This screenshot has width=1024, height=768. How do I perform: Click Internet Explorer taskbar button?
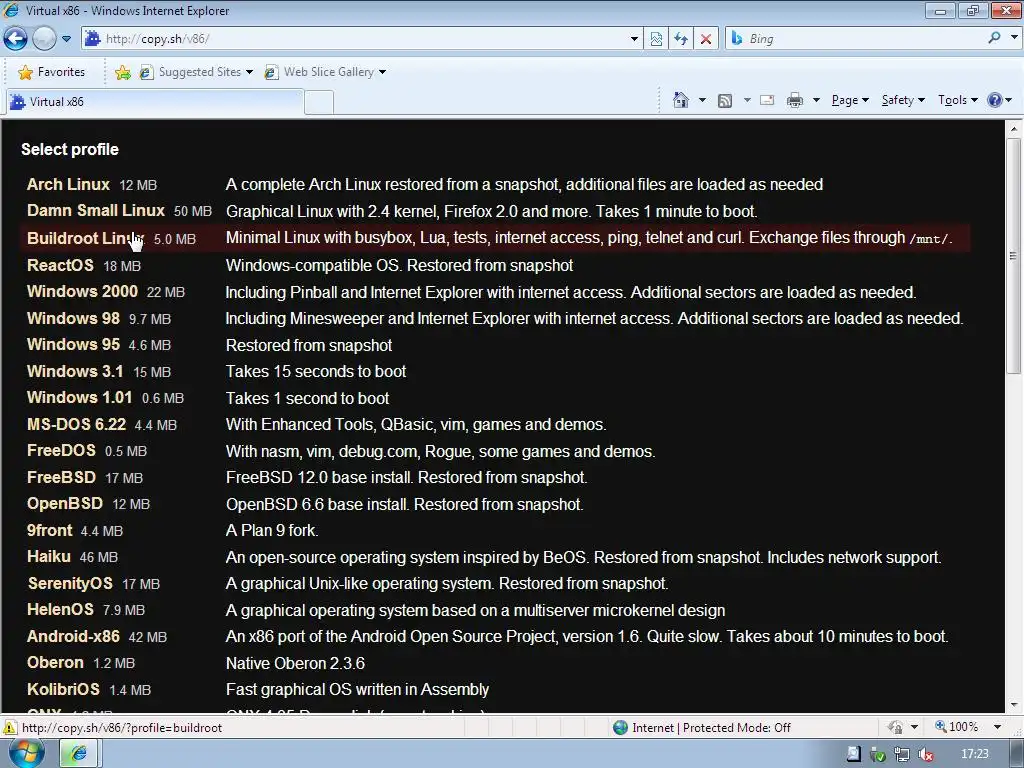point(80,754)
